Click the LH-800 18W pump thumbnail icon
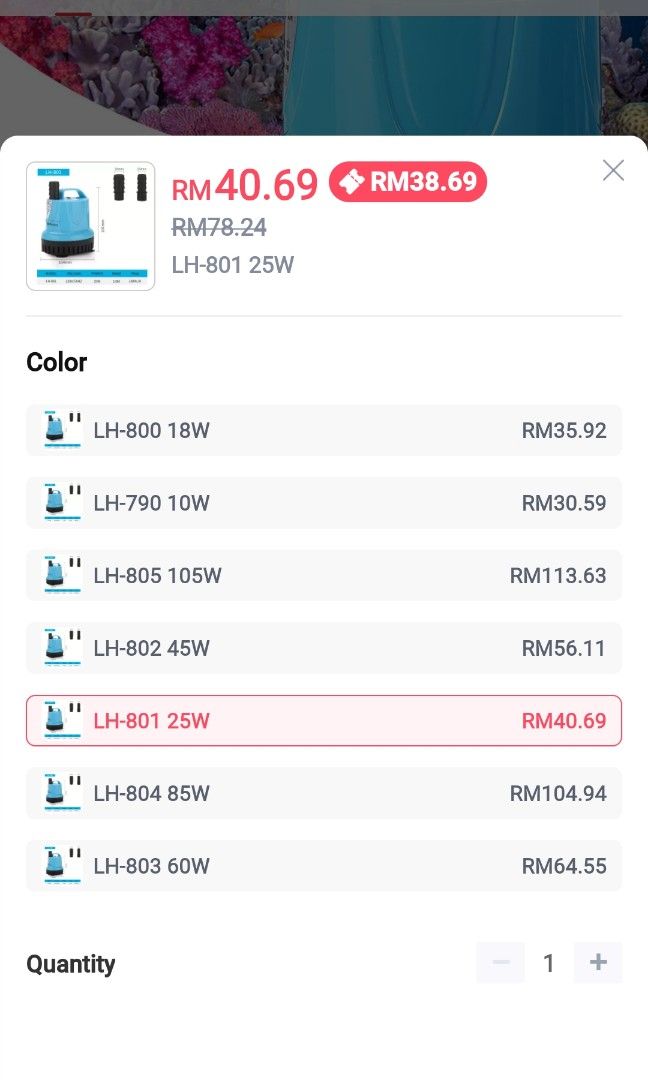Screen dimensions: 648x1080 [x=59, y=430]
